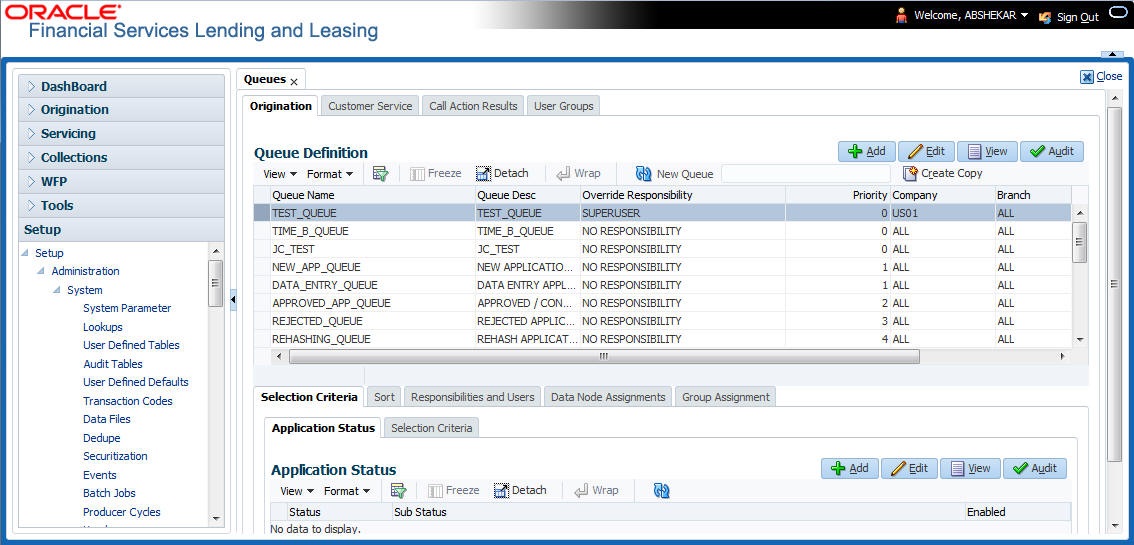This screenshot has width=1134, height=545.
Task: Expand the Collections accordion panel
Action: [x=122, y=158]
